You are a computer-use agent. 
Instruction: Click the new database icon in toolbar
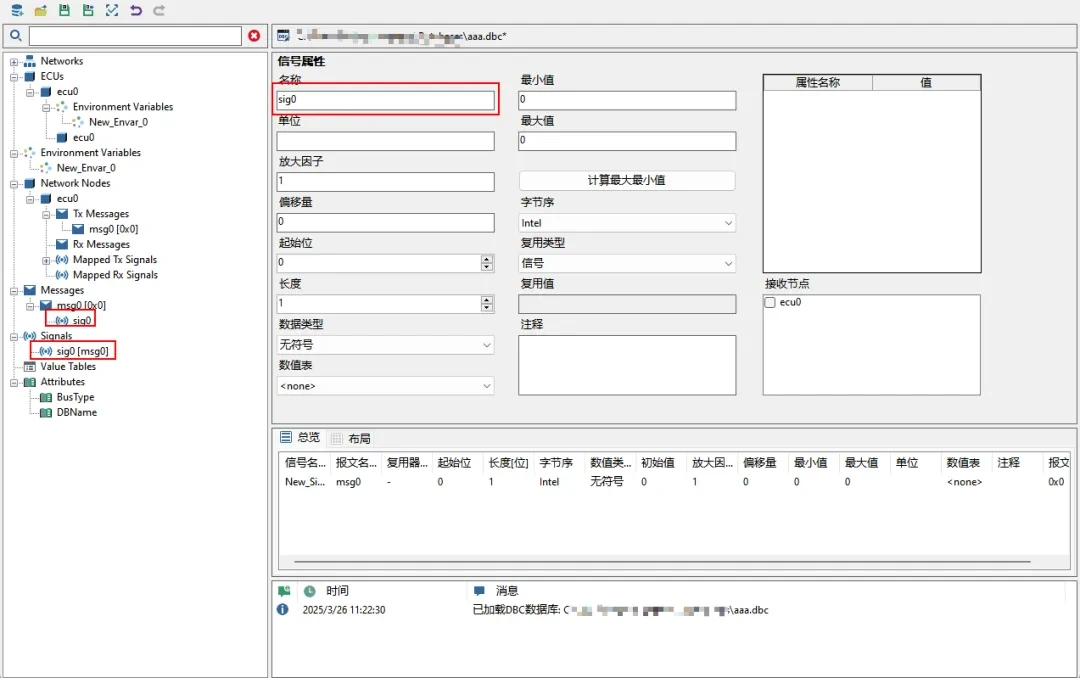17,10
